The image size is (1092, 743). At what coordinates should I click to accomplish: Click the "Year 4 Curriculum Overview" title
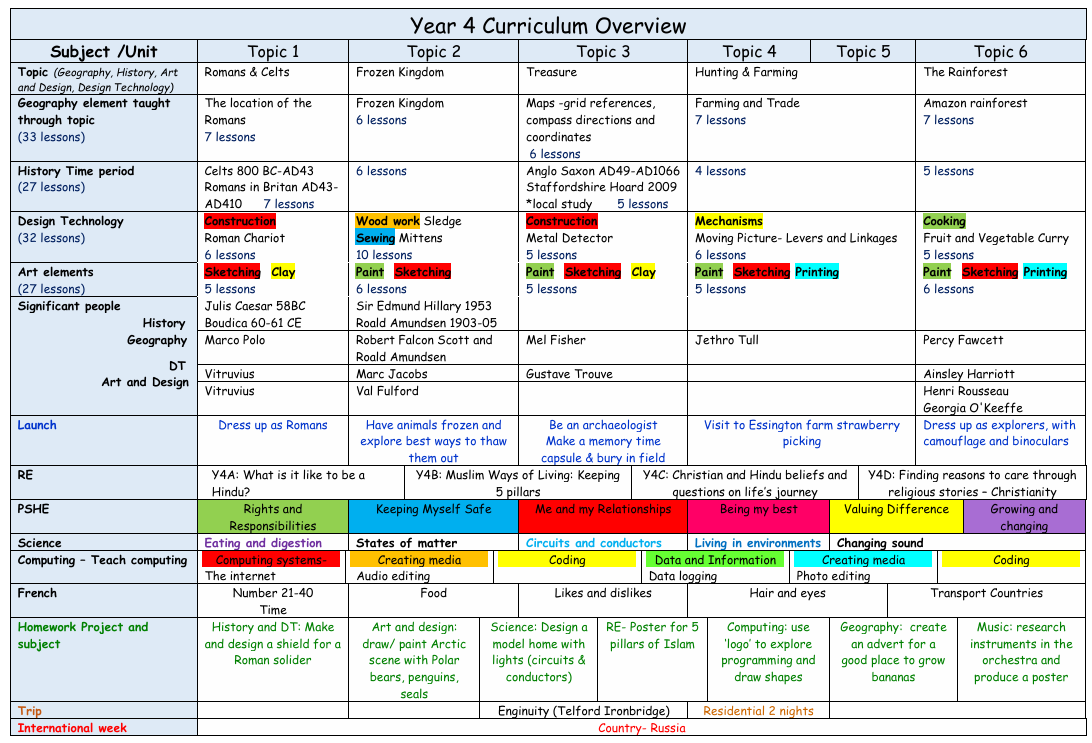548,26
